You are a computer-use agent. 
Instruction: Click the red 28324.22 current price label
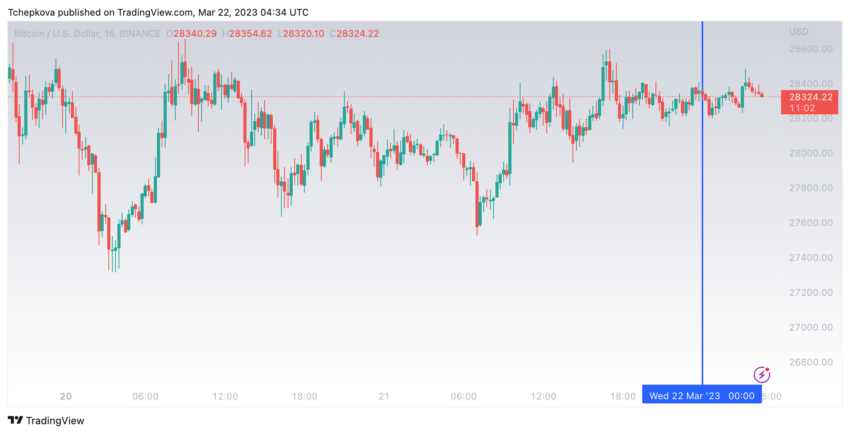(x=810, y=98)
